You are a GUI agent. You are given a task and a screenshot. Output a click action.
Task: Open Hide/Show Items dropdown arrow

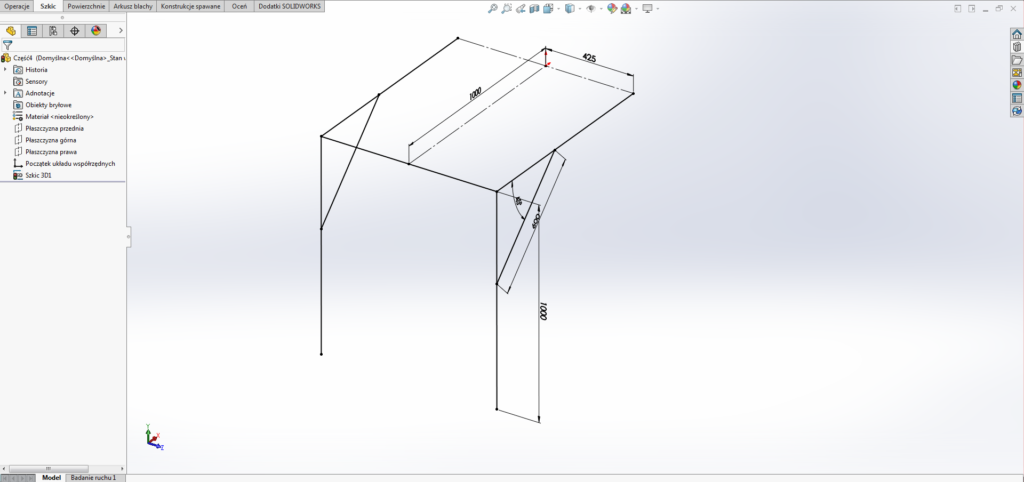600,9
